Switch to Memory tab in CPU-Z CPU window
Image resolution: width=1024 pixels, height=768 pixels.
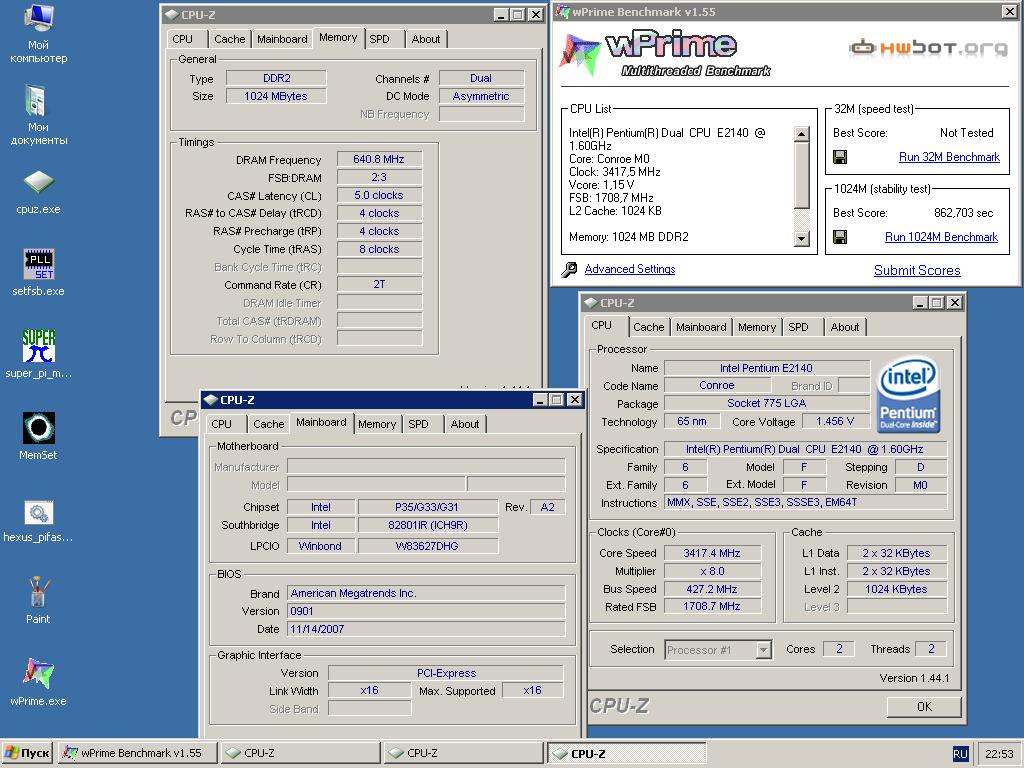pos(757,327)
